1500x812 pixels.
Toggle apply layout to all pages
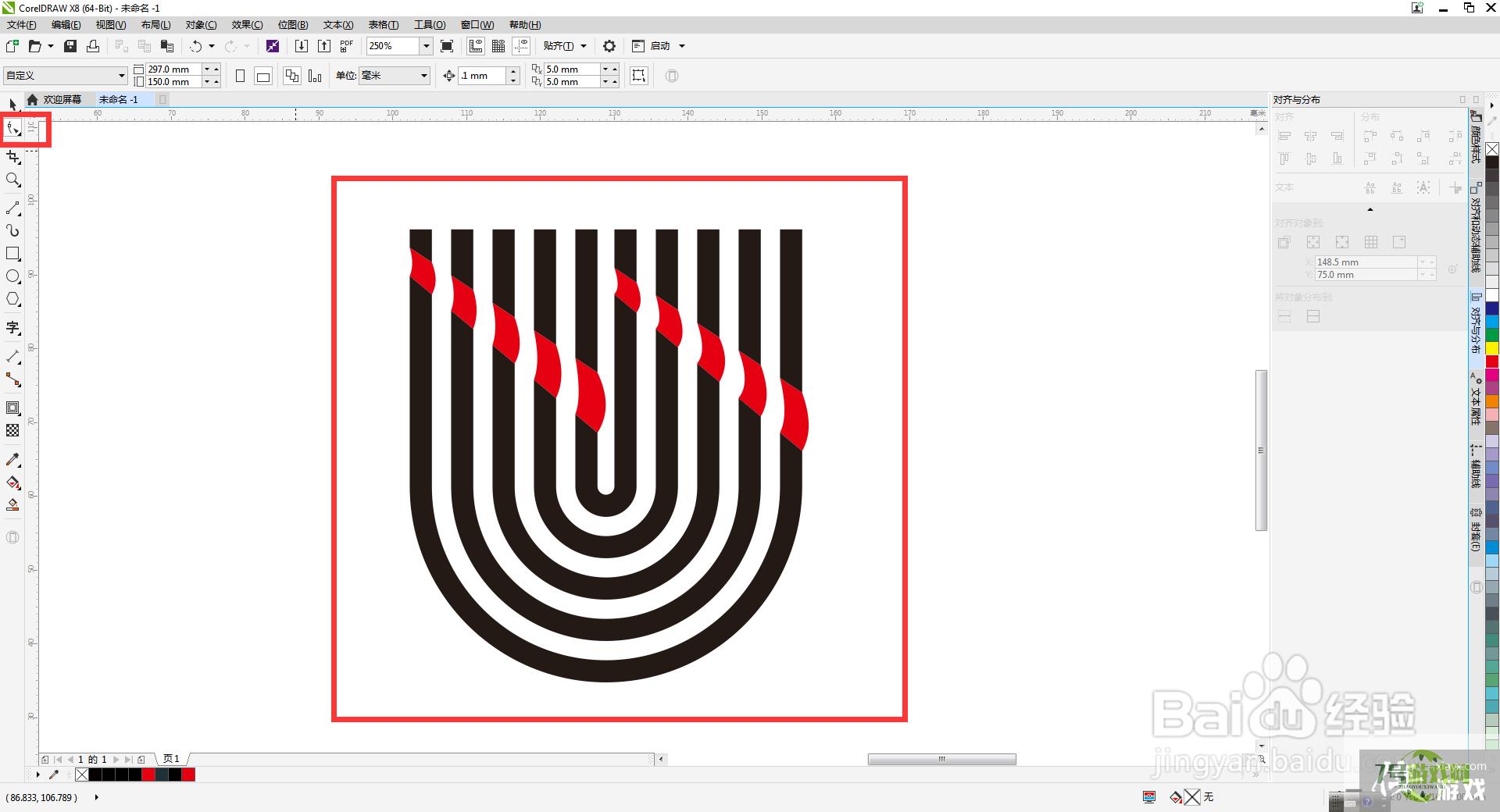pyautogui.click(x=292, y=76)
